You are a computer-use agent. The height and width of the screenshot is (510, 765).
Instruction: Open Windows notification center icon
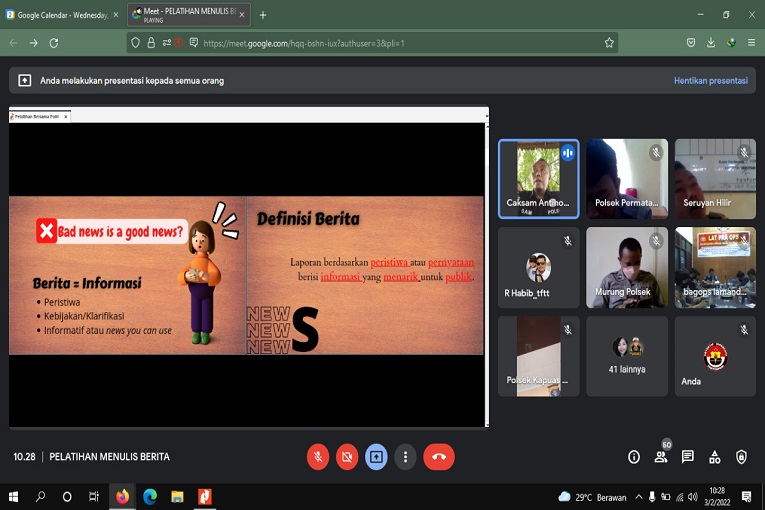[746, 497]
